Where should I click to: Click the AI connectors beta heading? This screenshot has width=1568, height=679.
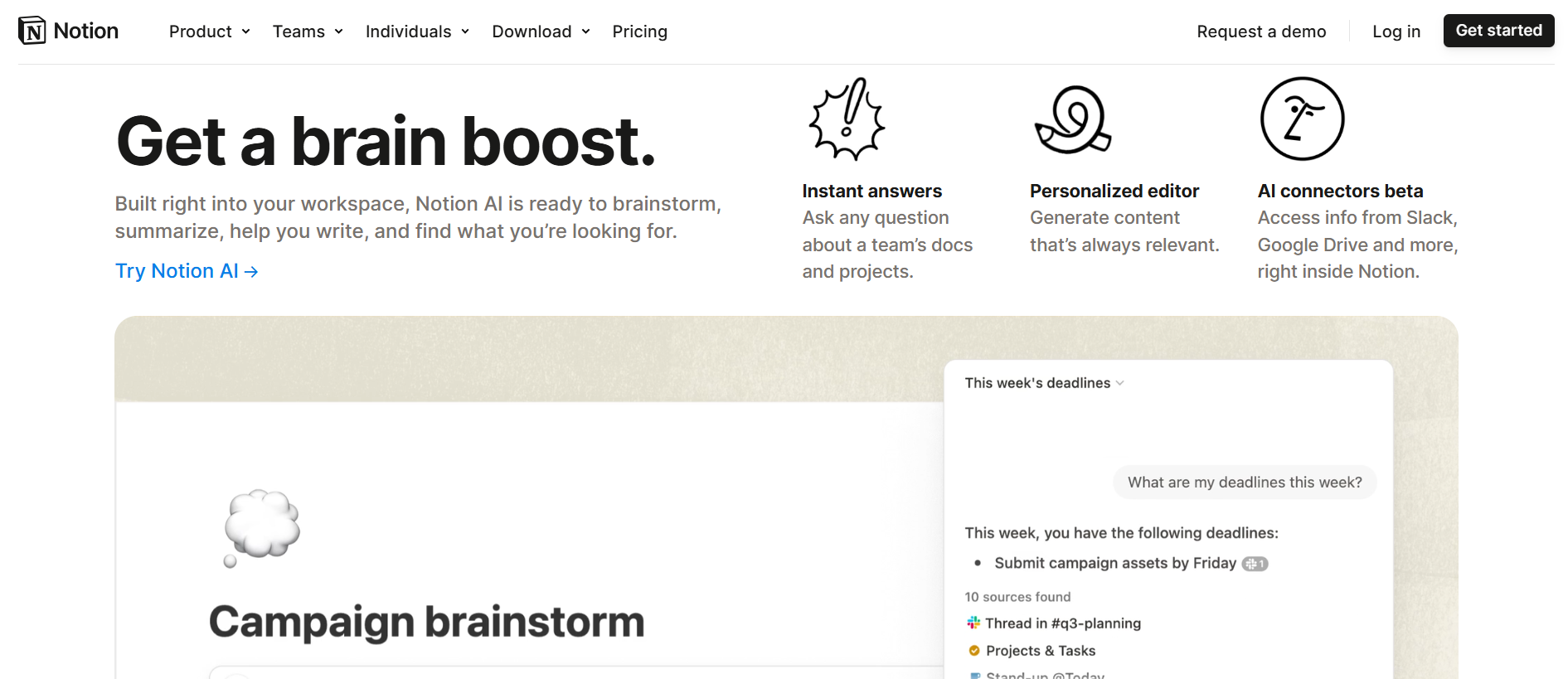point(1340,192)
